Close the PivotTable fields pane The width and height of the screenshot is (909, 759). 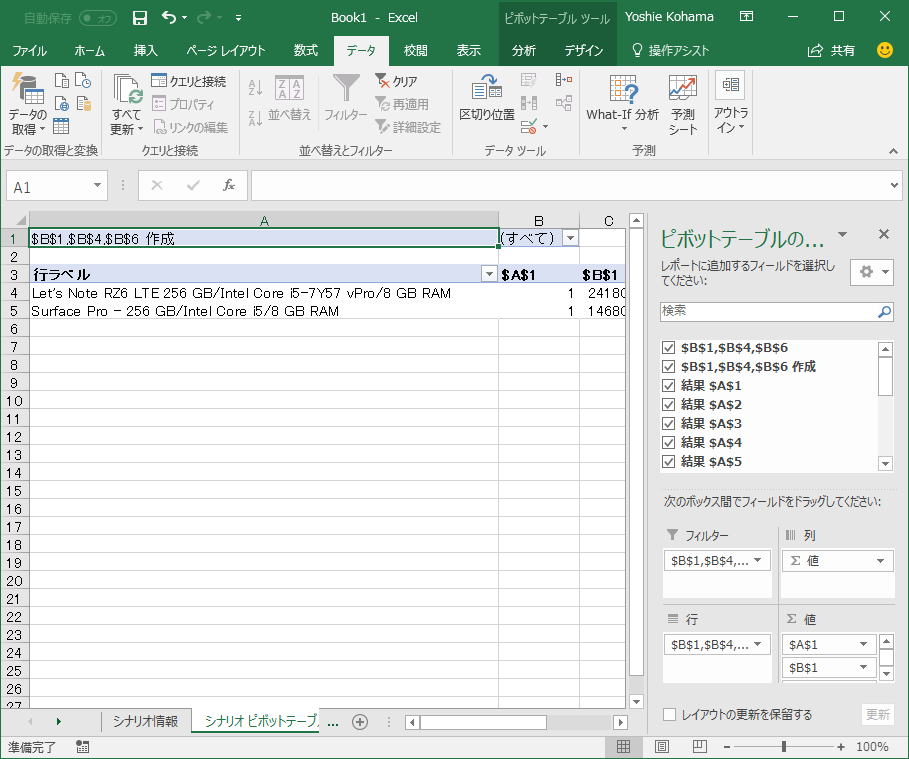pyautogui.click(x=883, y=234)
